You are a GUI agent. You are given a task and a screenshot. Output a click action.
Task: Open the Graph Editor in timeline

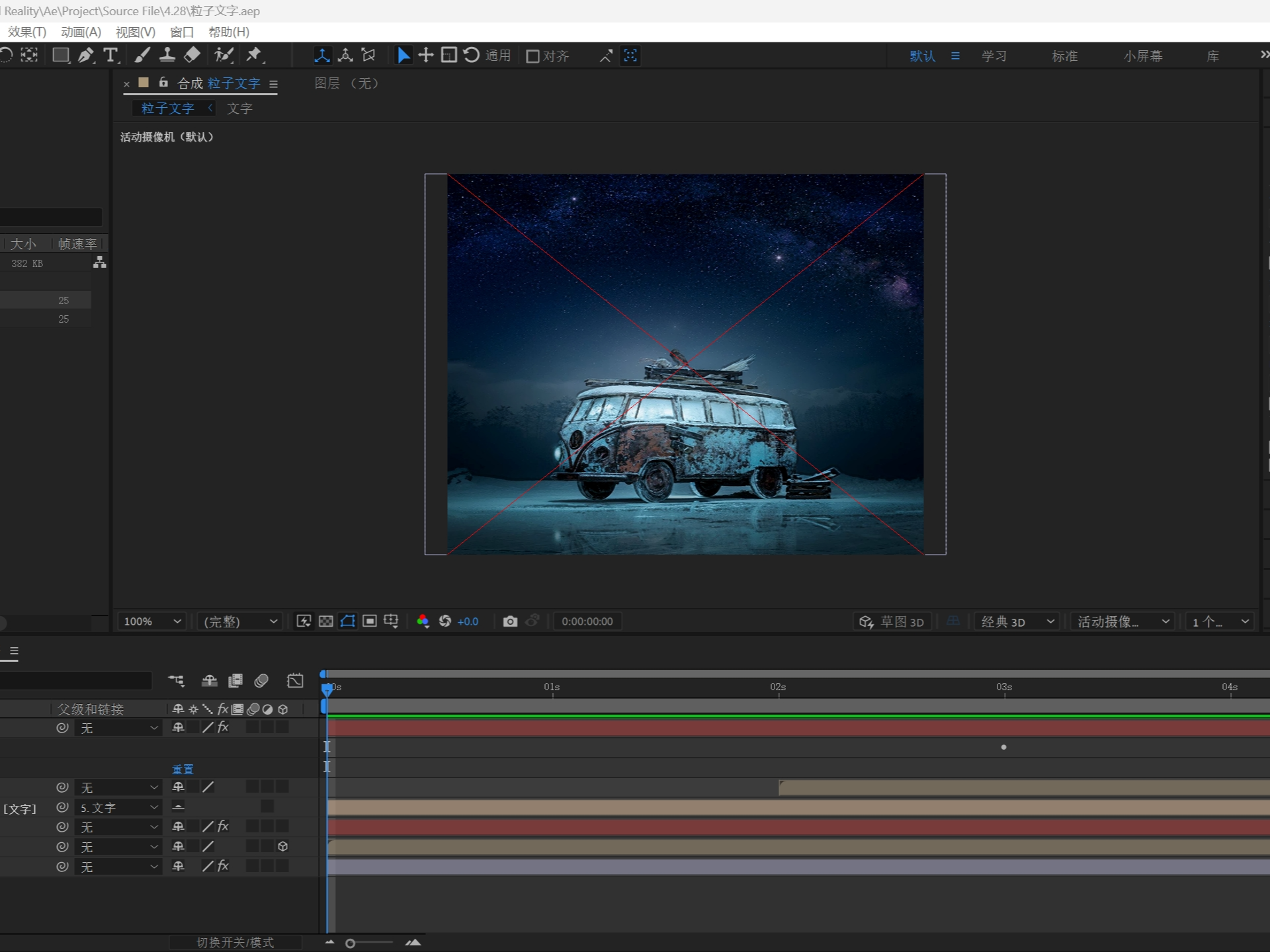295,680
